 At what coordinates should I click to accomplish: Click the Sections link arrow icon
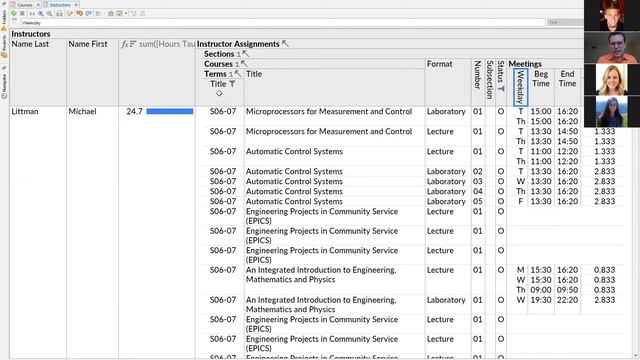pyautogui.click(x=245, y=53)
